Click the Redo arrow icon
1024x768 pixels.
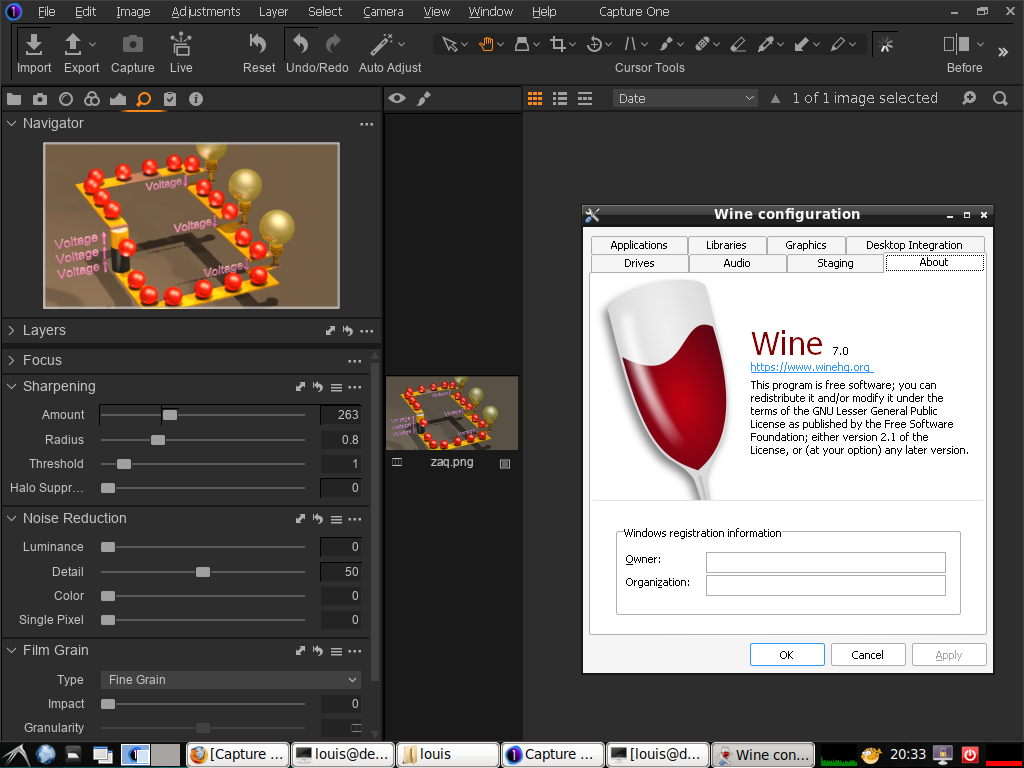pos(334,44)
